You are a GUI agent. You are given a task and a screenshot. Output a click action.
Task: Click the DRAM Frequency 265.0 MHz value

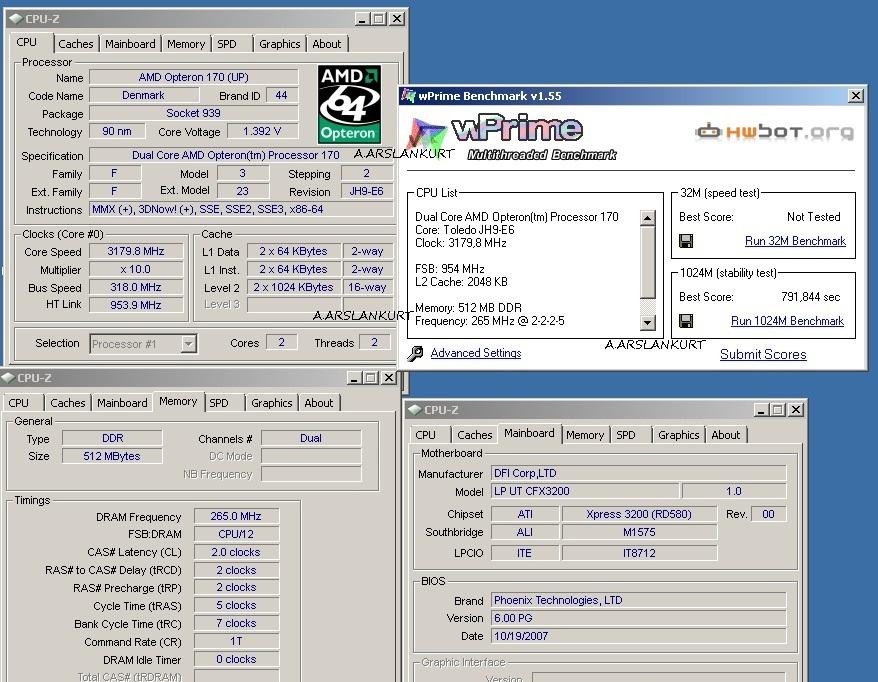point(236,516)
